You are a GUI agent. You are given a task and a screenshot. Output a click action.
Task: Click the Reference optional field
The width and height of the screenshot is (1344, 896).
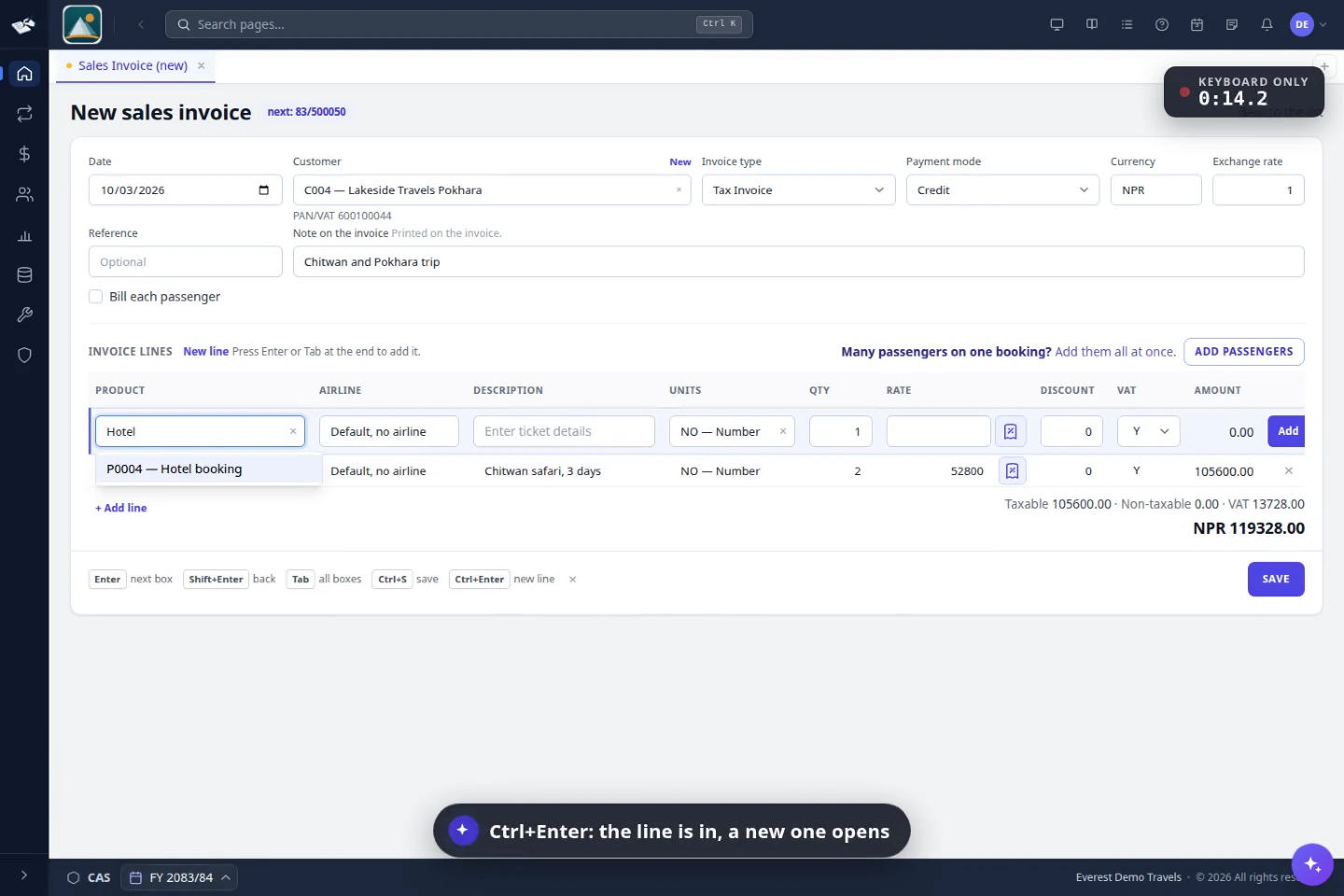click(185, 262)
